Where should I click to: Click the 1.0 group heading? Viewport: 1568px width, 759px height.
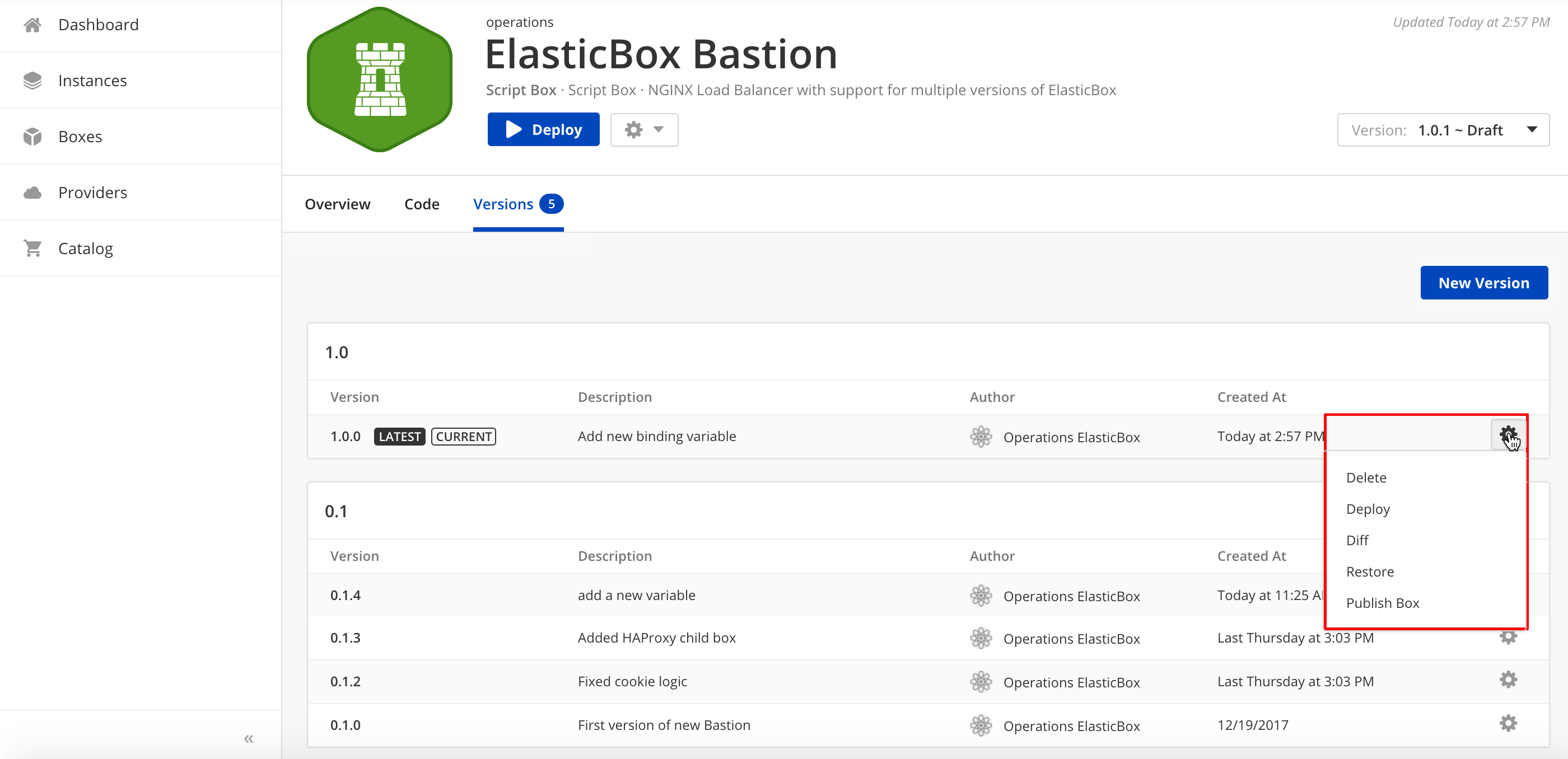coord(336,352)
